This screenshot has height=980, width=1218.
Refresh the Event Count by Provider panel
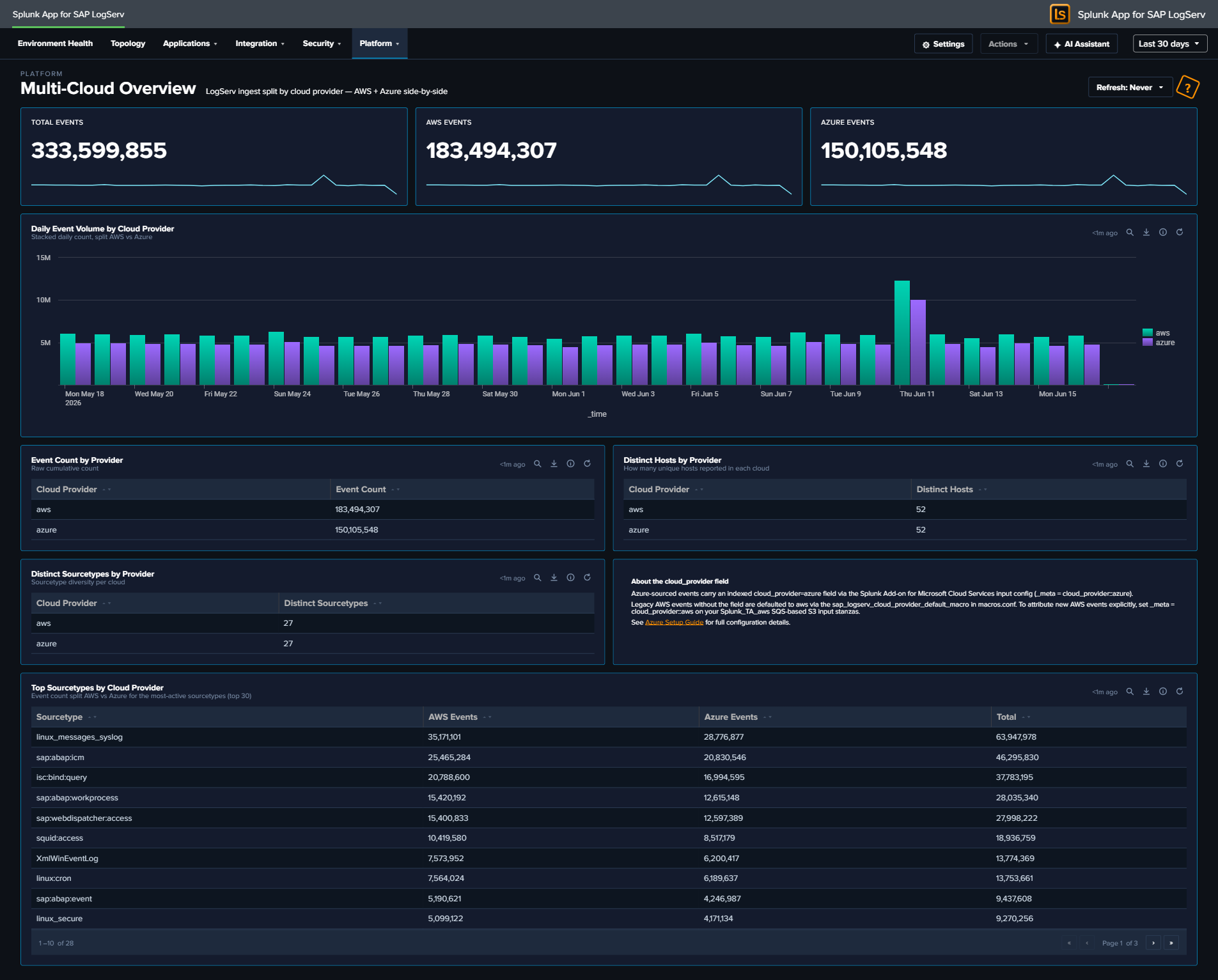(x=588, y=464)
